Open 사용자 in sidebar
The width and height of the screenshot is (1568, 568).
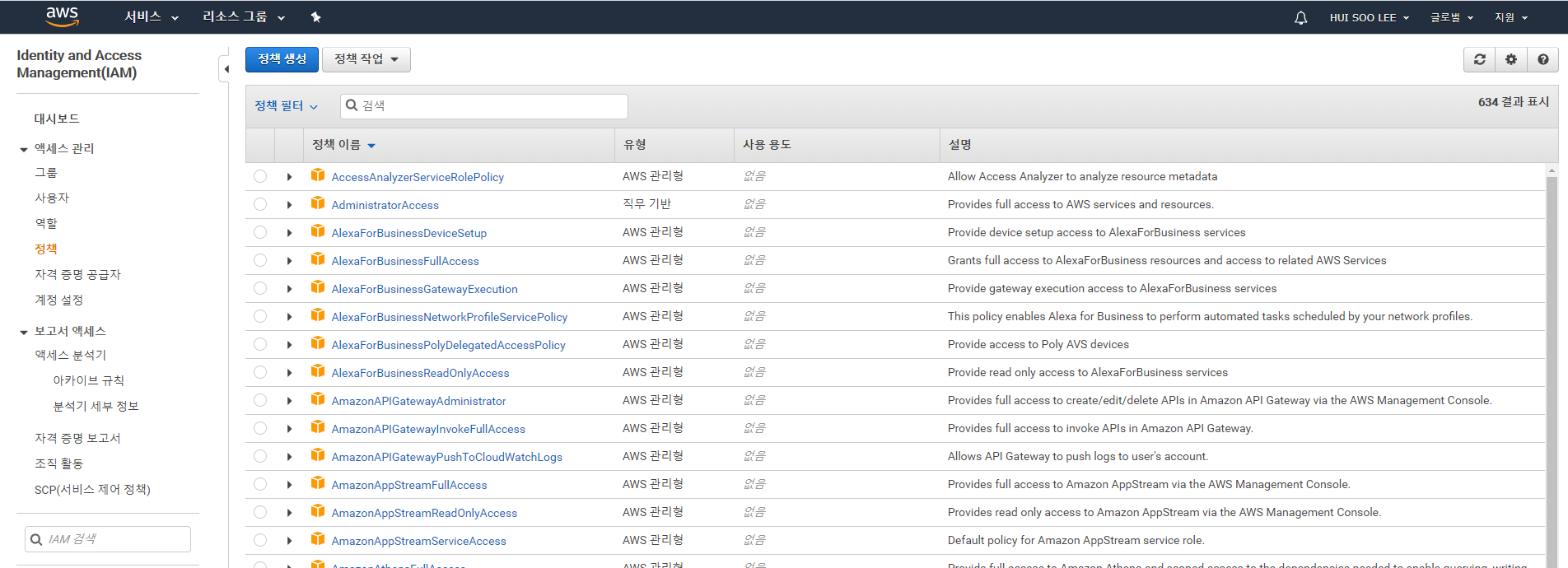tap(52, 198)
